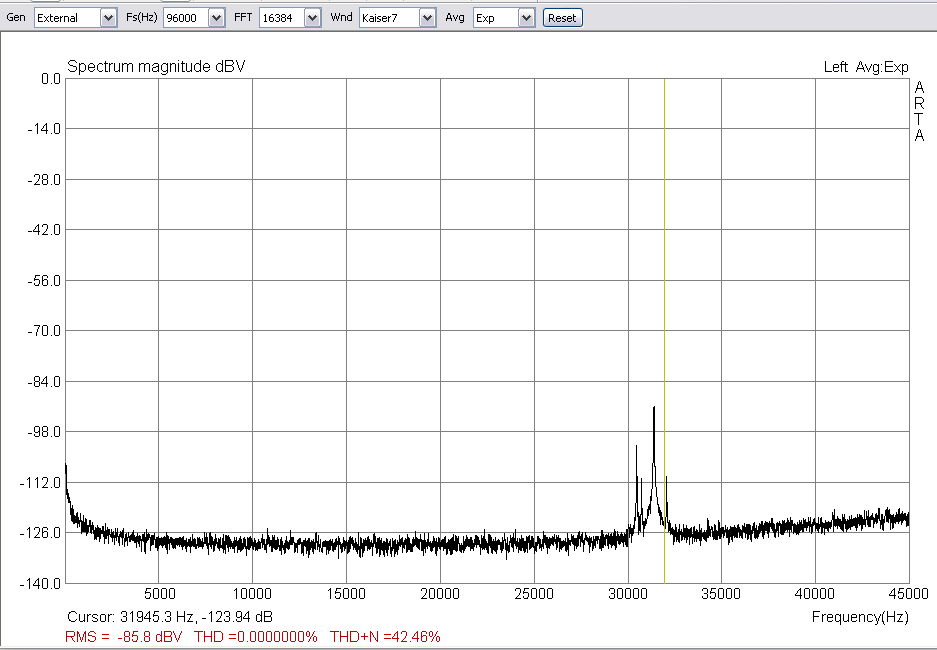The height and width of the screenshot is (650, 937).
Task: Click the -70.0 label on the vertical axis
Action: (x=44, y=331)
